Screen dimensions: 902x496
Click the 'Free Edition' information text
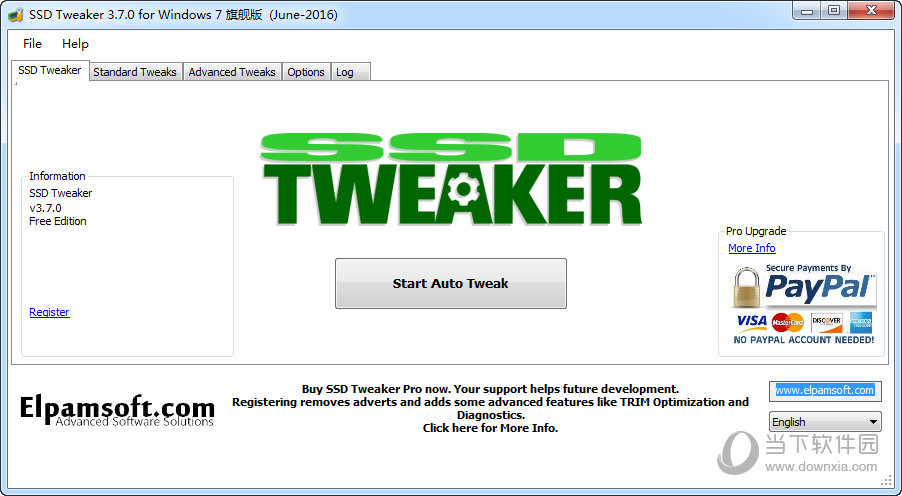(x=58, y=221)
